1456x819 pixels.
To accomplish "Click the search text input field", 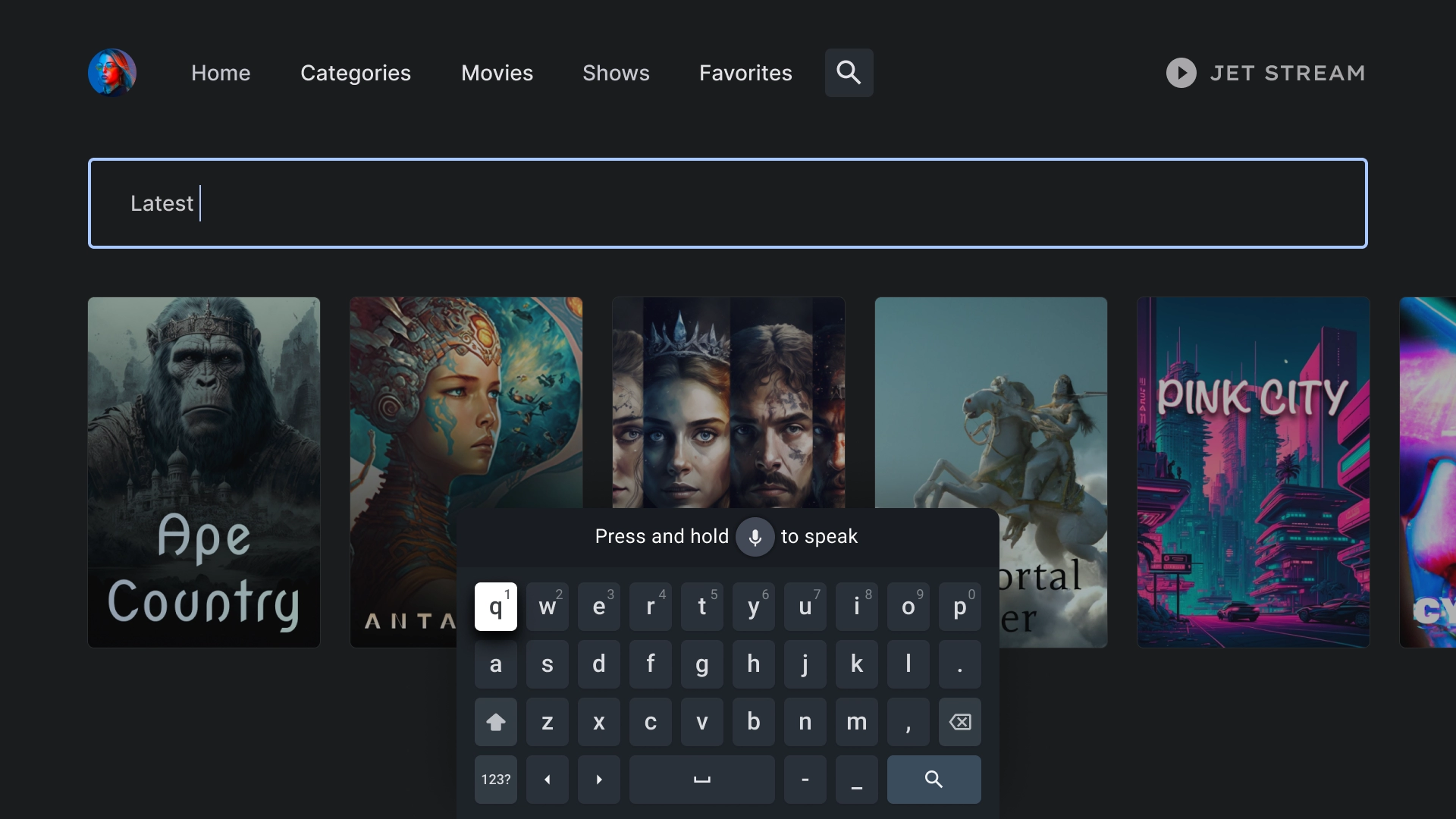I will tap(728, 203).
